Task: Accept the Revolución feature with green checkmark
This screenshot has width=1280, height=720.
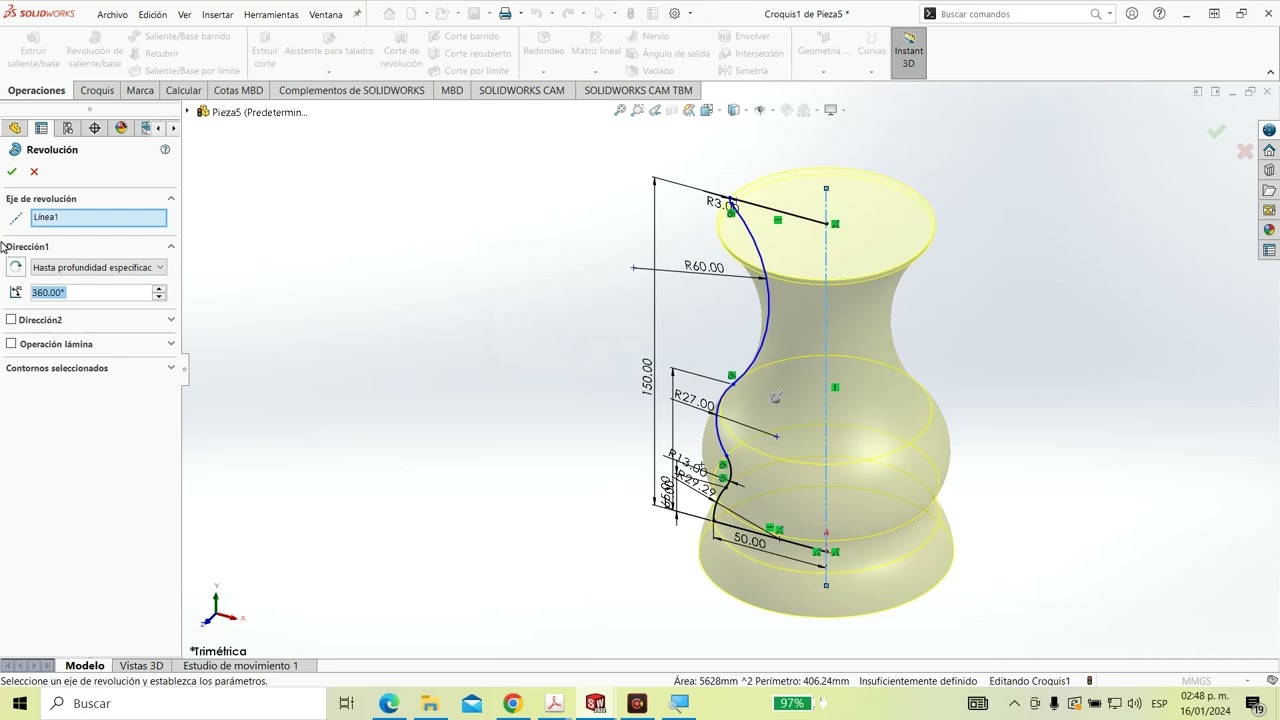Action: pyautogui.click(x=12, y=172)
